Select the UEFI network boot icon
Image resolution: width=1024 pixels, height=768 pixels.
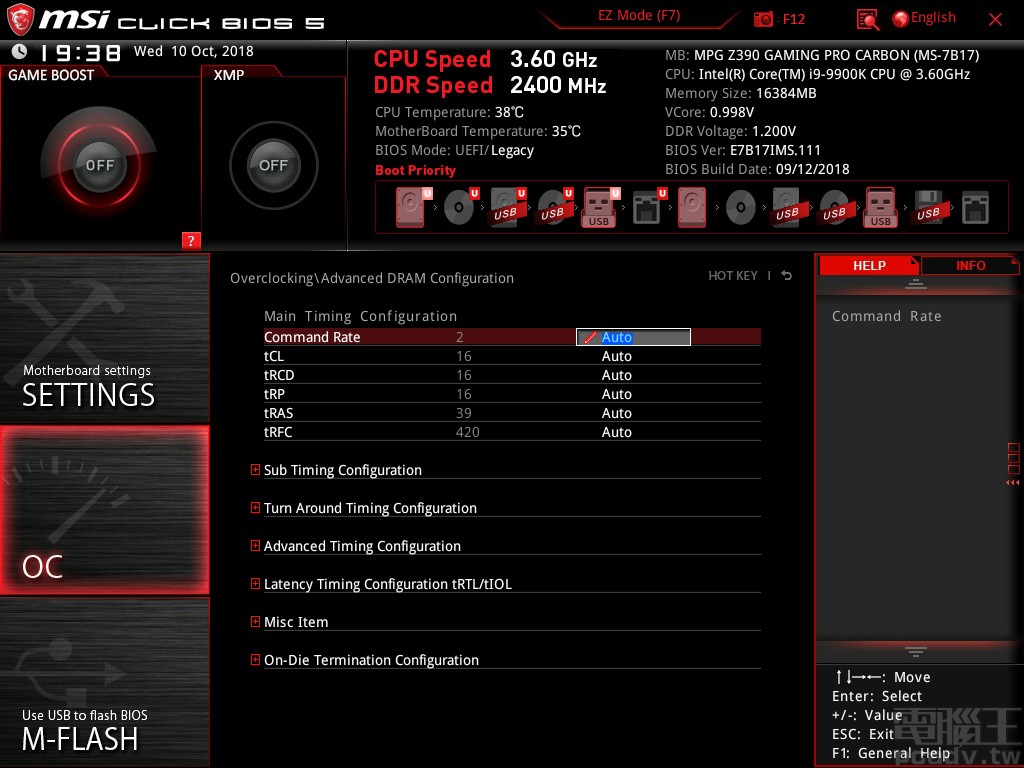648,208
